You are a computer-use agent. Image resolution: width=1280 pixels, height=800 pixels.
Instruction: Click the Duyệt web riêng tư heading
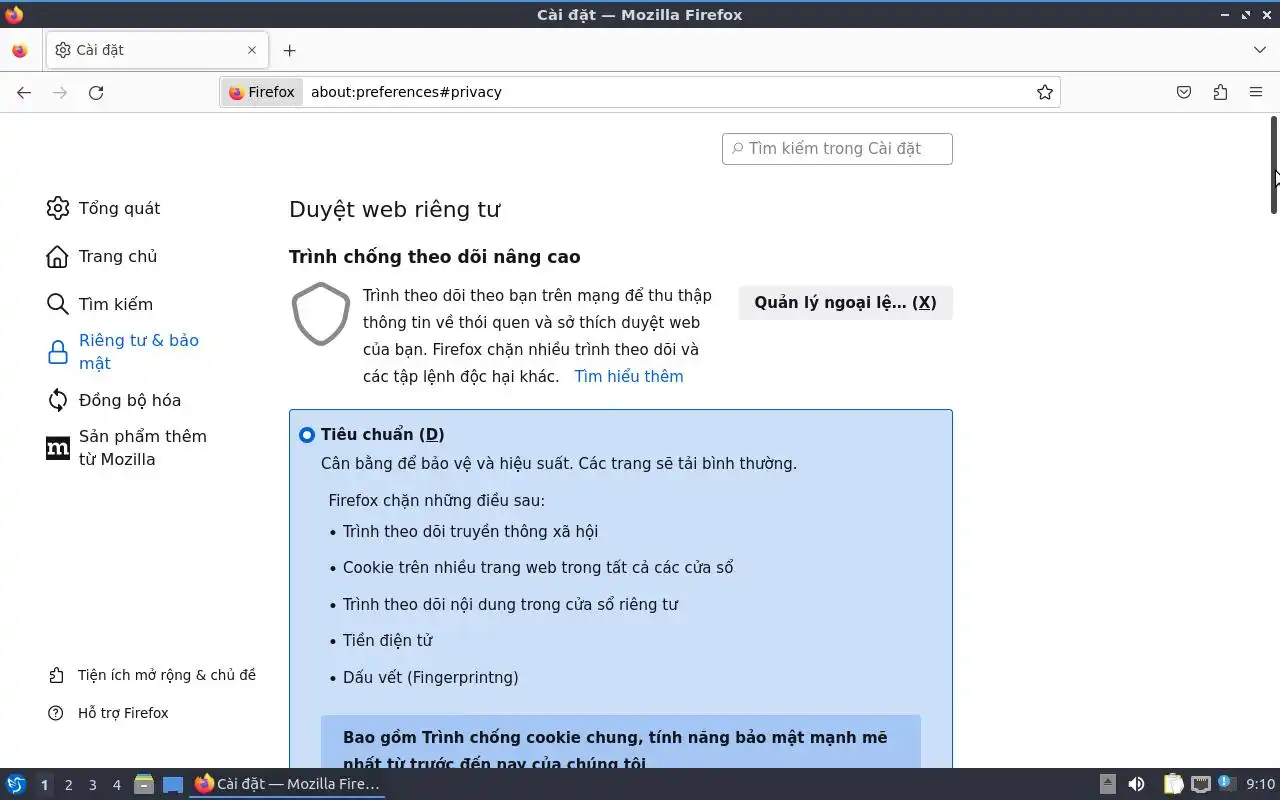click(394, 209)
